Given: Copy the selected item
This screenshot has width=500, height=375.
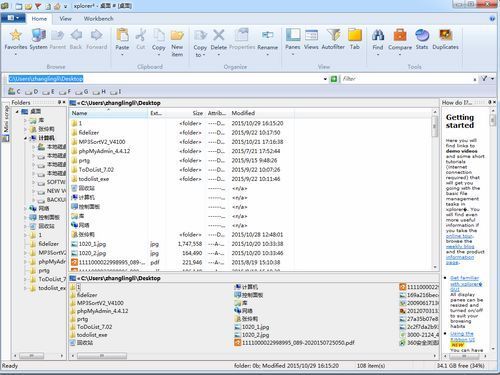Looking at the screenshot, I should point(159,41).
